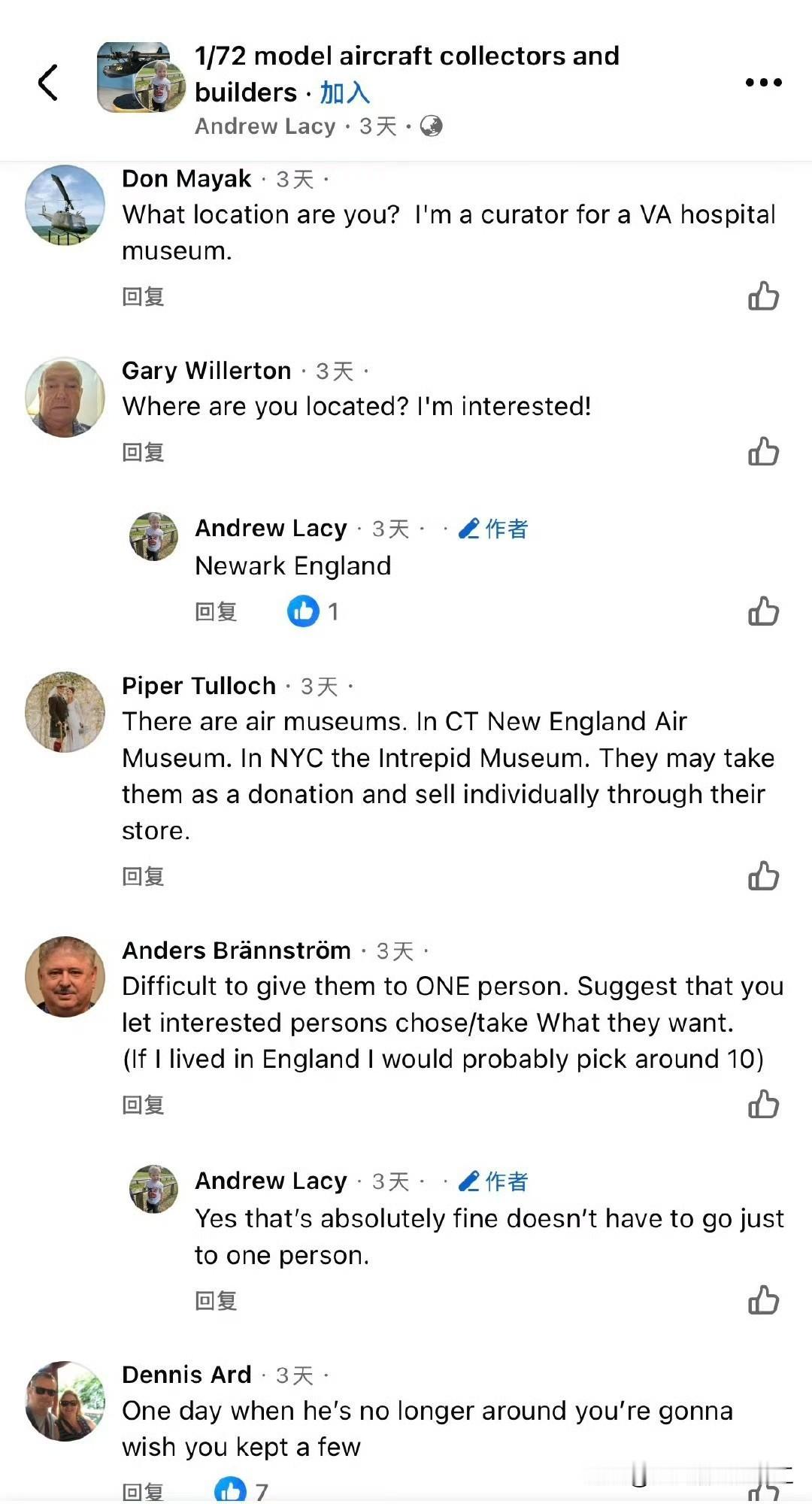Tap the back arrow at top left
The height and width of the screenshot is (1504, 812).
tap(48, 82)
